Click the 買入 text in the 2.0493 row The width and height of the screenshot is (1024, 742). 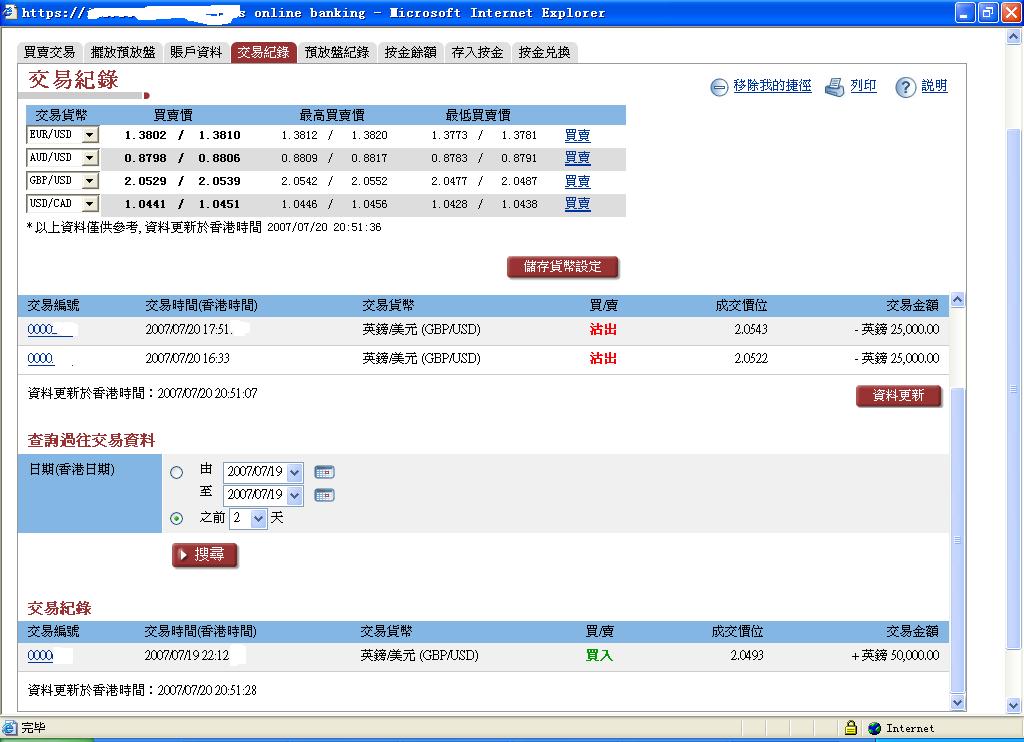[x=599, y=655]
